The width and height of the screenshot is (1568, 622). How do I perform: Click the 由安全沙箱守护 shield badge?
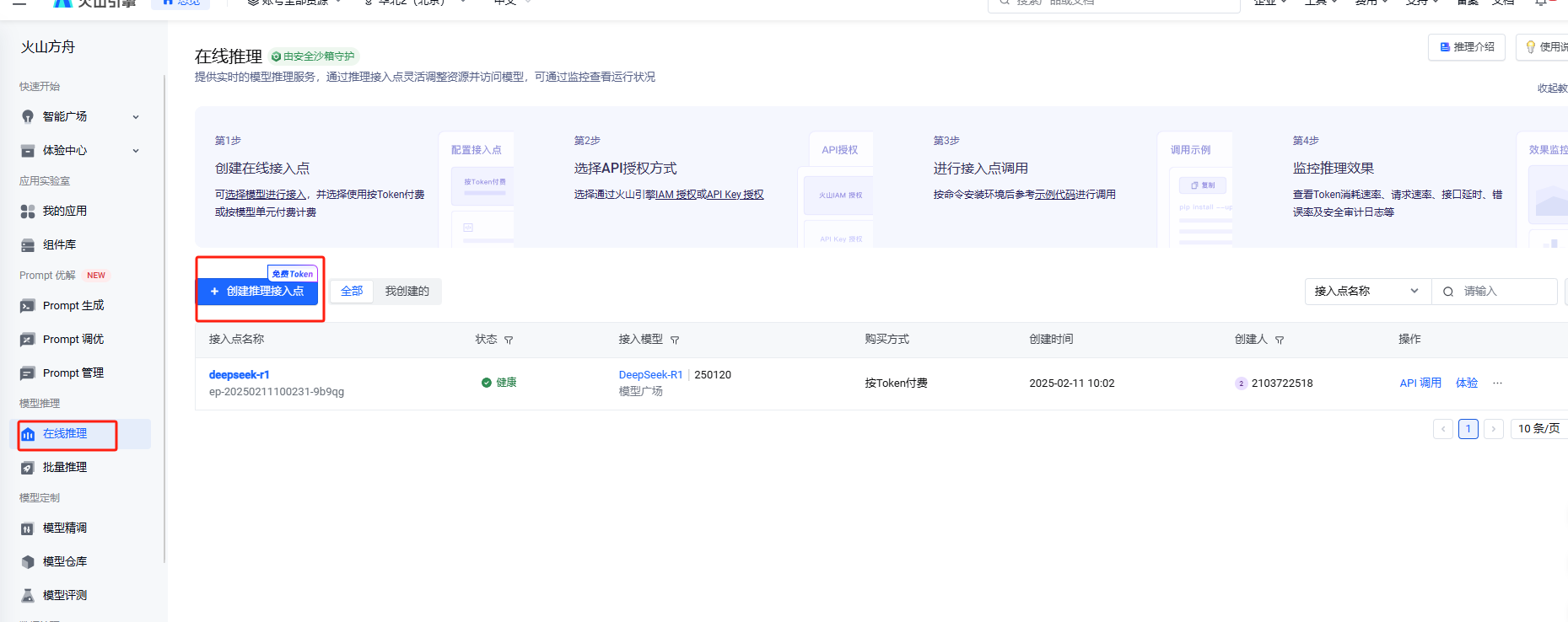coord(314,56)
